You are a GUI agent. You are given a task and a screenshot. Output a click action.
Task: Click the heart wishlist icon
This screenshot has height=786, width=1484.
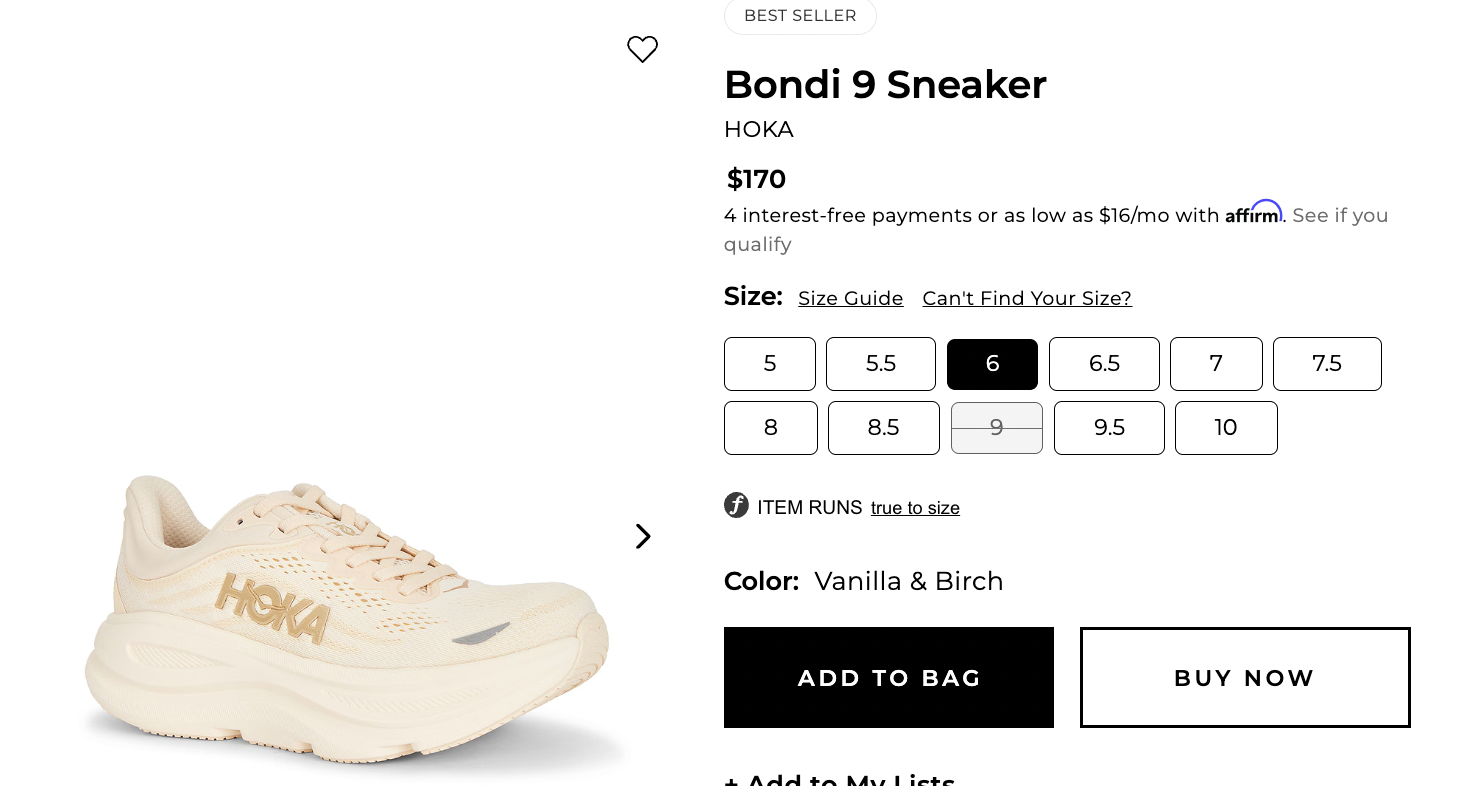642,49
